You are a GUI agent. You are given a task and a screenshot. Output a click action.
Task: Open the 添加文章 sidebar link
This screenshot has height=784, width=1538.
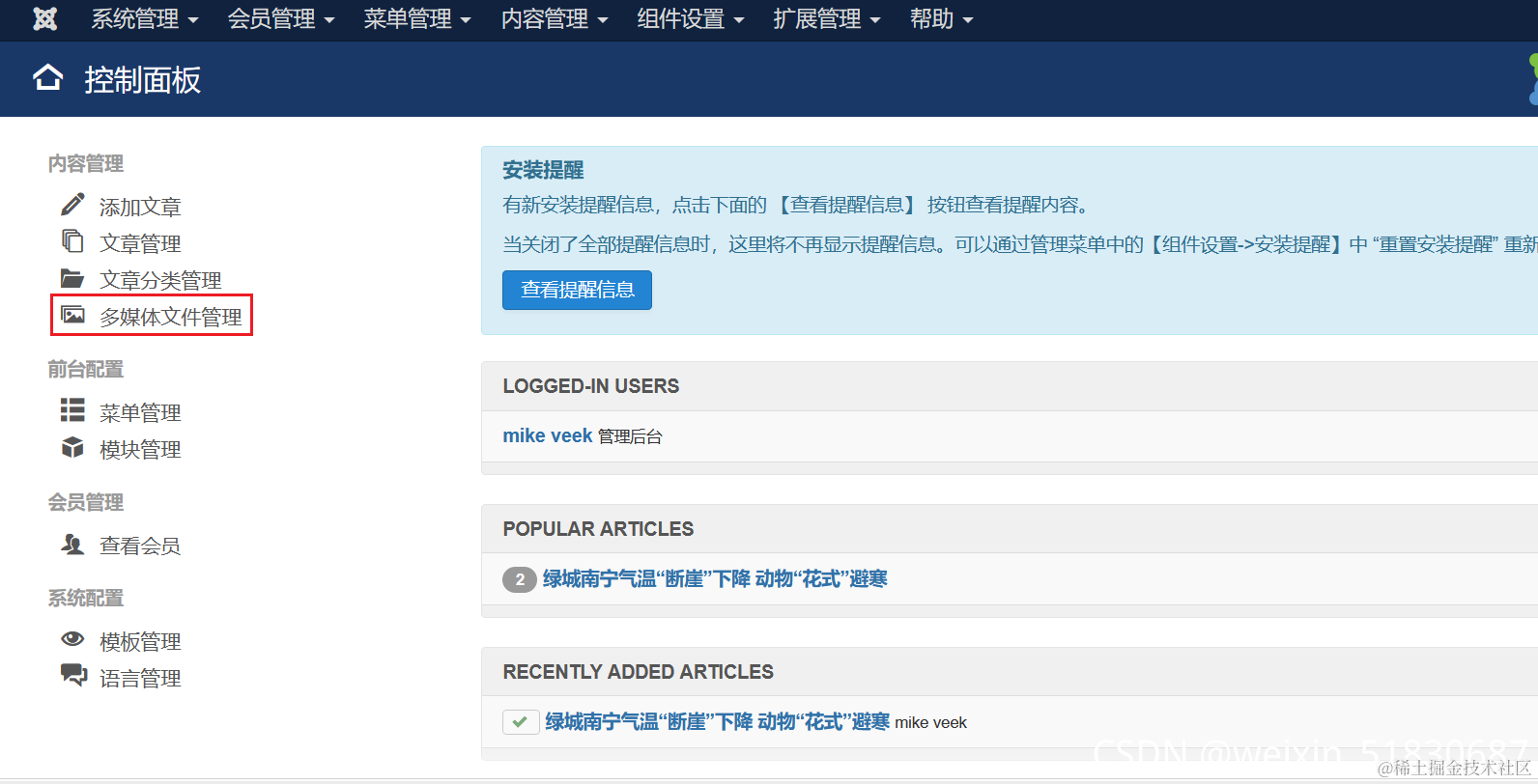(x=140, y=207)
